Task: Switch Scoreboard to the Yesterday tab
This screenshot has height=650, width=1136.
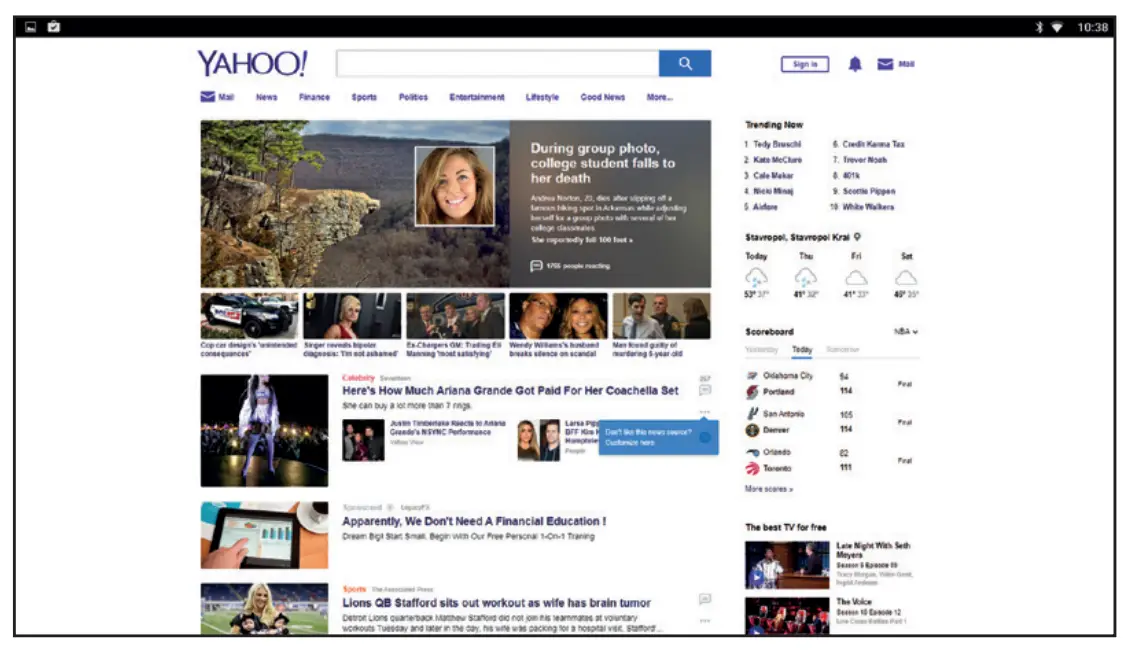Action: click(x=761, y=349)
